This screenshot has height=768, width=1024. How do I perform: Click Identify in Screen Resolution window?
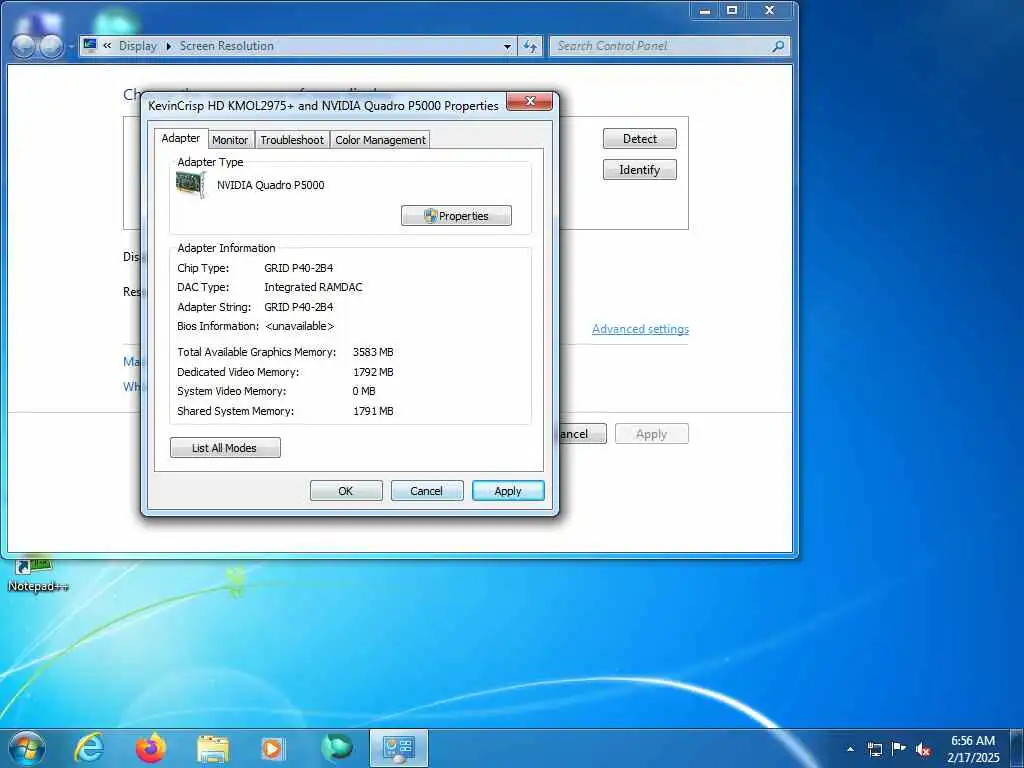639,170
